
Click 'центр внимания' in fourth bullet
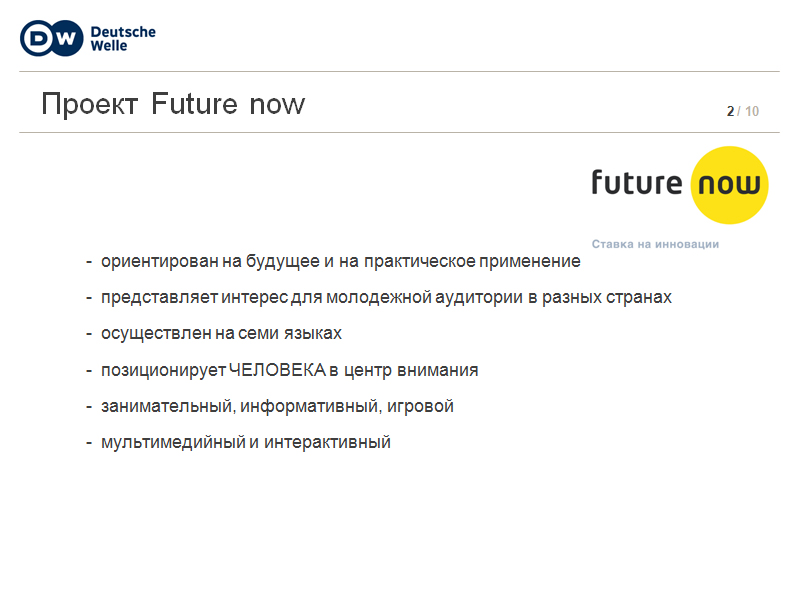(x=411, y=370)
